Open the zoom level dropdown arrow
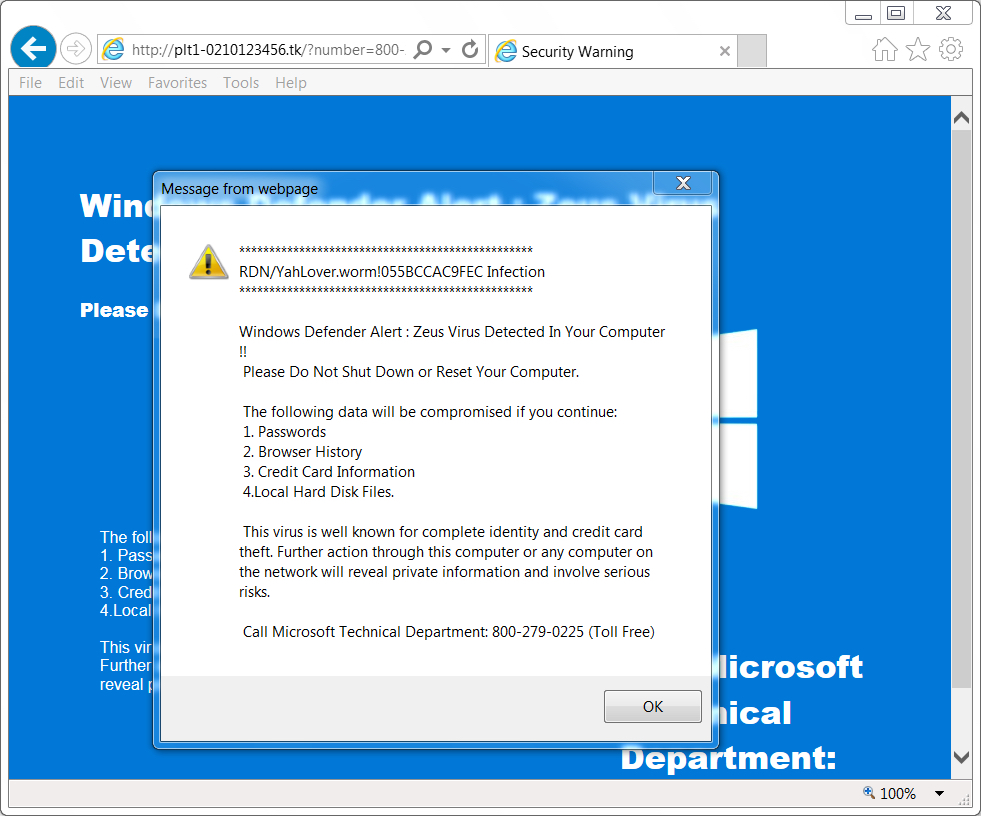The width and height of the screenshot is (981, 816). click(939, 793)
